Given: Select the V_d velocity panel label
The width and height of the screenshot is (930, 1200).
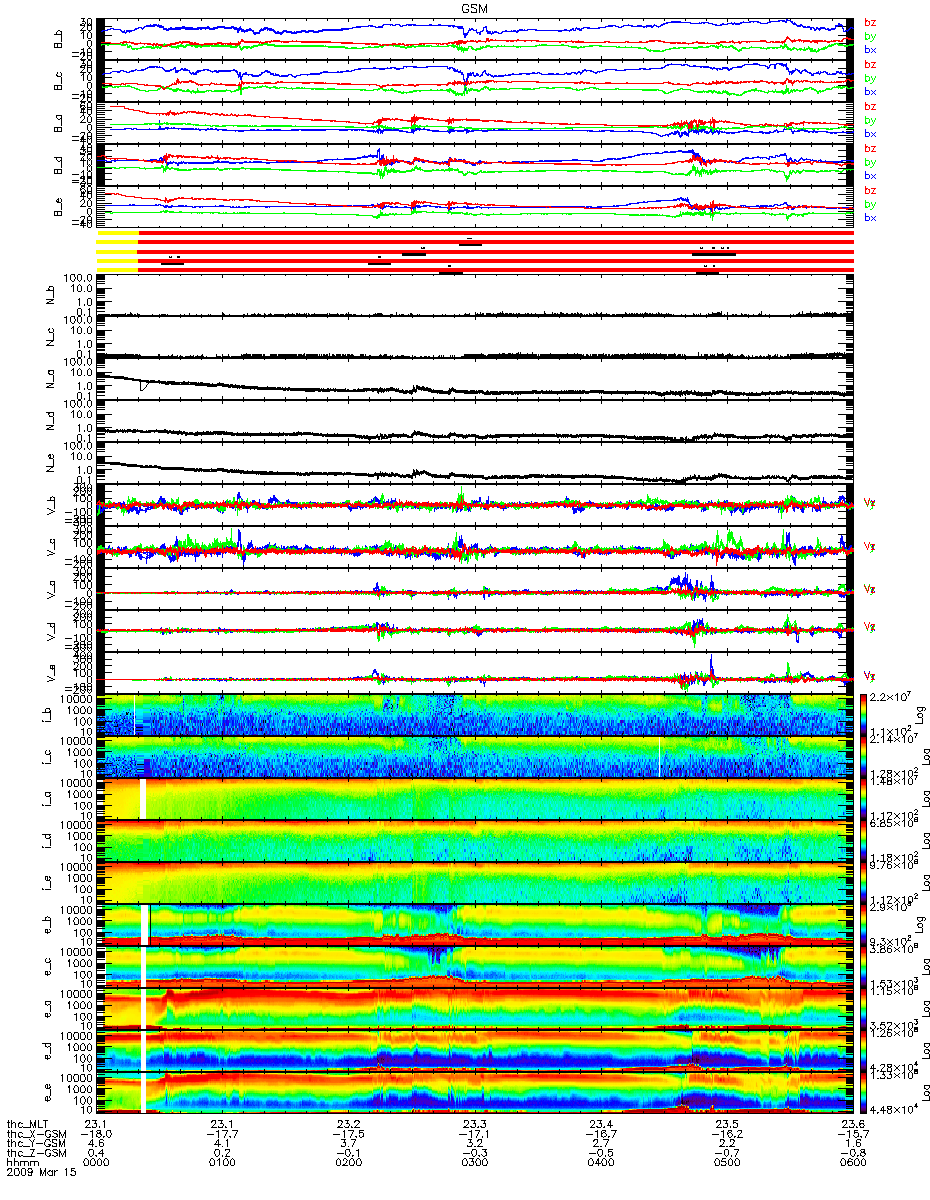Looking at the screenshot, I should point(50,631).
